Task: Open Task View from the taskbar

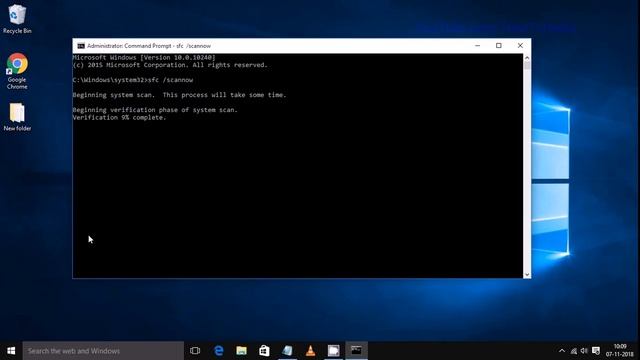Action: click(195, 351)
